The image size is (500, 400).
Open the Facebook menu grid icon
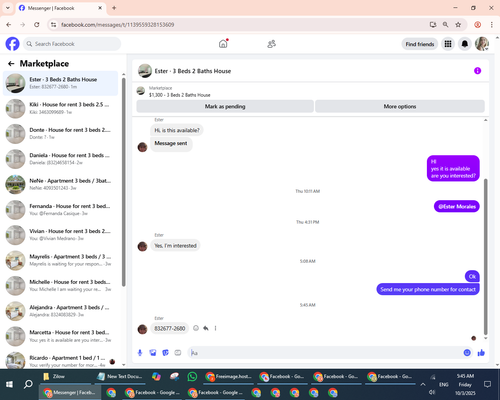tap(448, 44)
